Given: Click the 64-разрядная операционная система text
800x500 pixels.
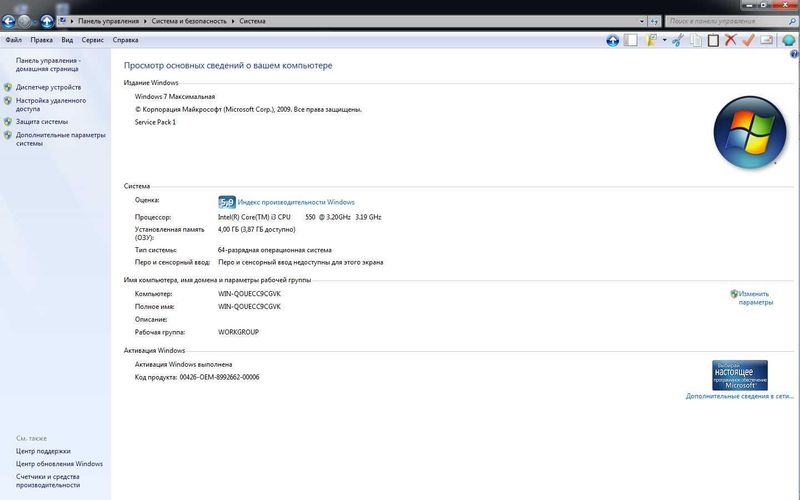Looking at the screenshot, I should (x=274, y=250).
